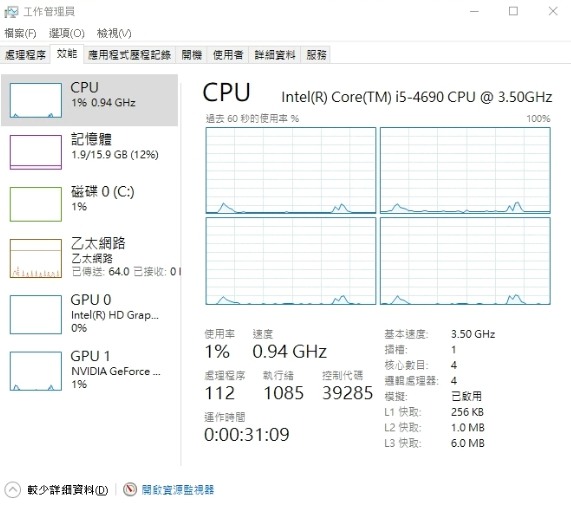Click the 開啟資源監視器 icon
Viewport: 571px width, 510px height.
(x=130, y=489)
